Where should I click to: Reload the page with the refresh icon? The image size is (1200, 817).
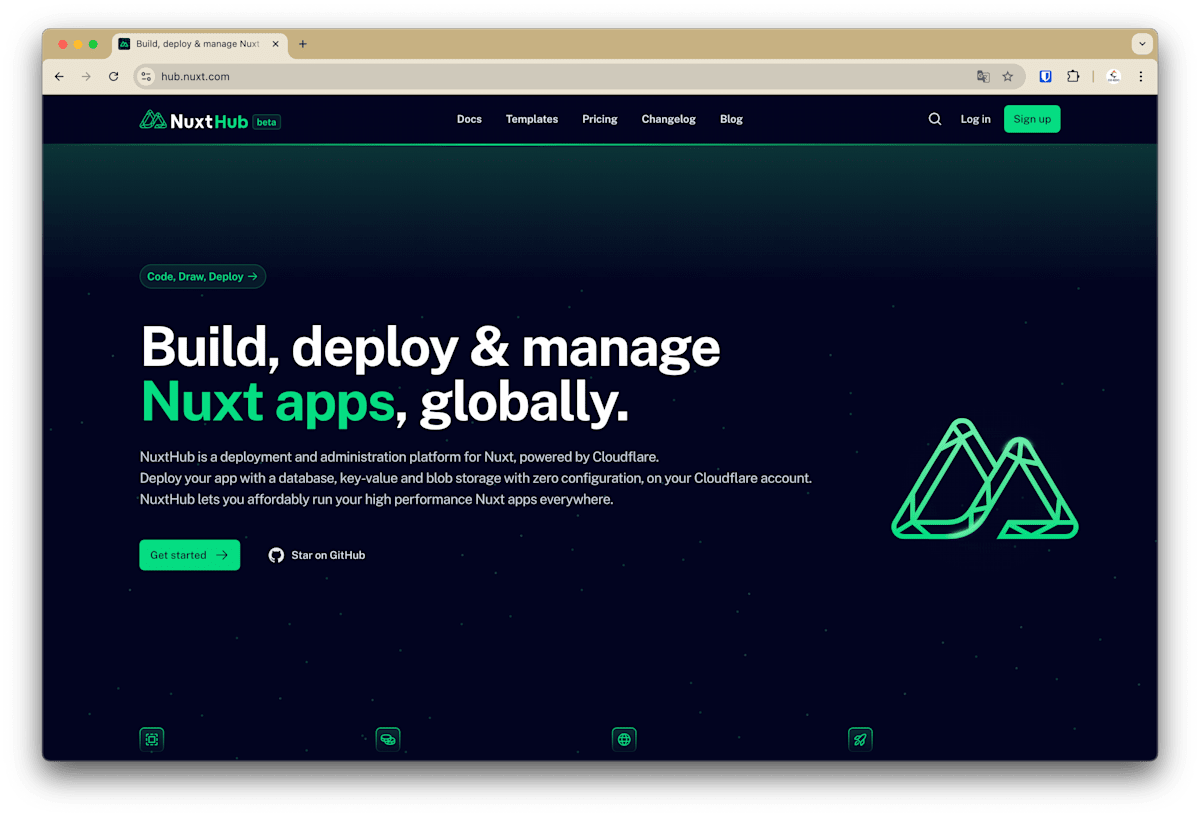(x=114, y=76)
